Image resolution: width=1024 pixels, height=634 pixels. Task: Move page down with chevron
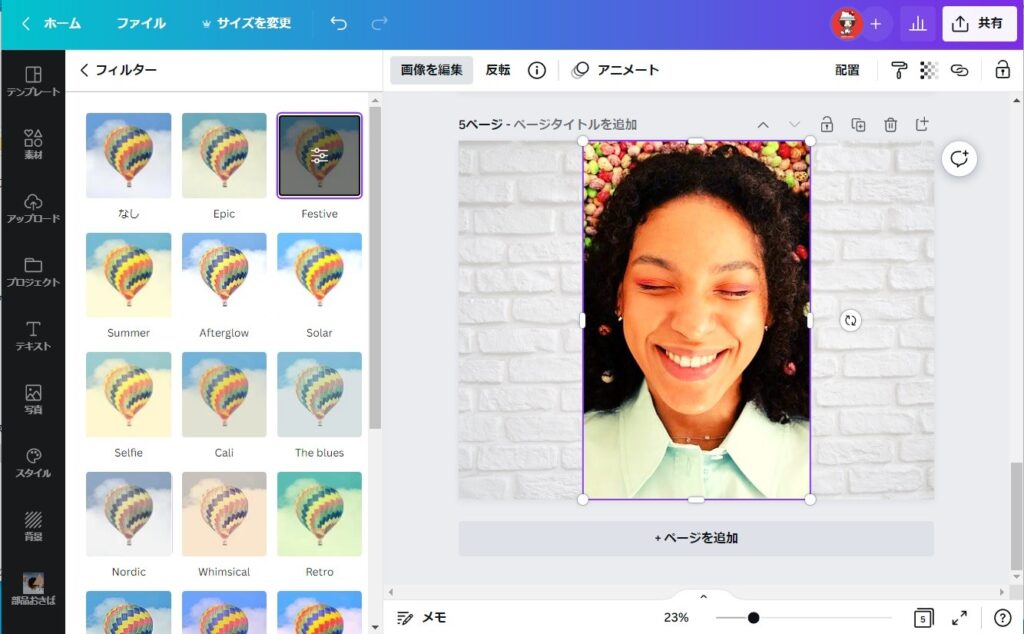pyautogui.click(x=794, y=124)
